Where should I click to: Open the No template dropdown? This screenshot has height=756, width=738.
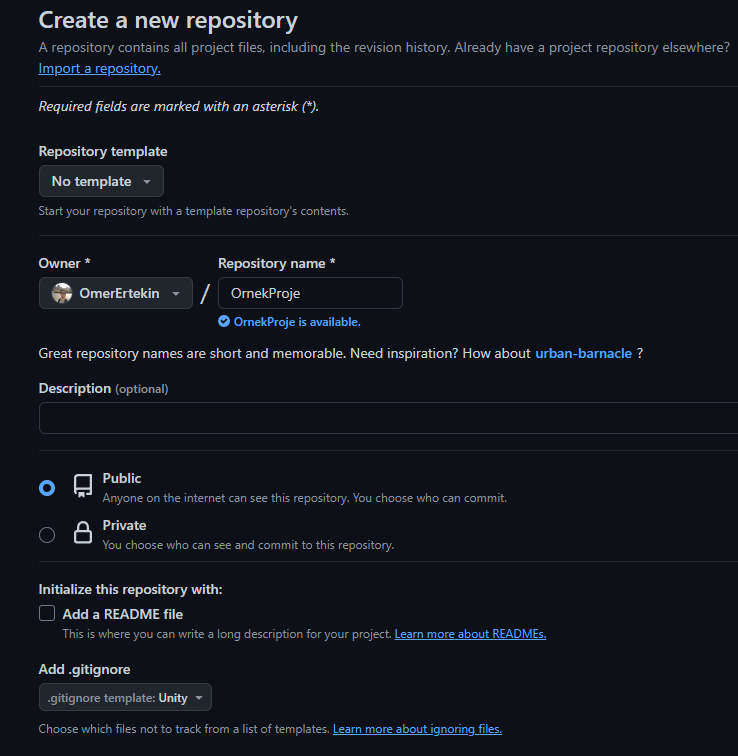pyautogui.click(x=101, y=181)
